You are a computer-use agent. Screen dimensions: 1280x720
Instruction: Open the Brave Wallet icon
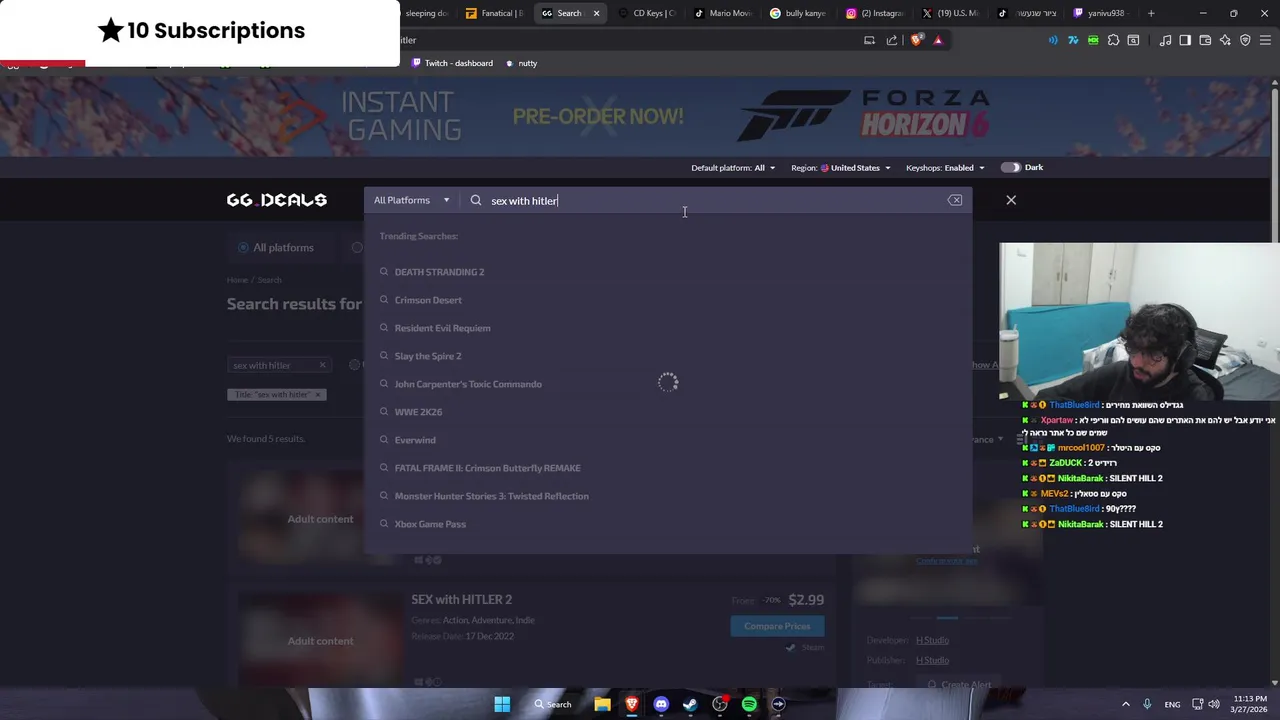pyautogui.click(x=1205, y=40)
